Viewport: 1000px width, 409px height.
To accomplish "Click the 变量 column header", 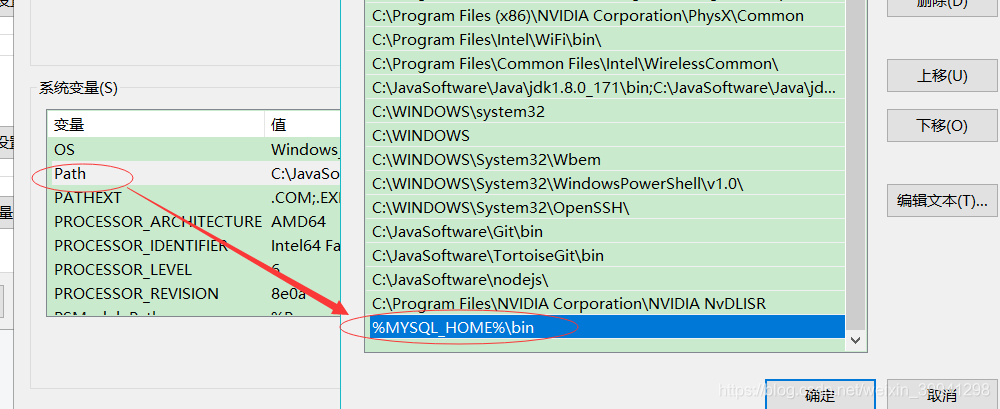I will [156, 124].
